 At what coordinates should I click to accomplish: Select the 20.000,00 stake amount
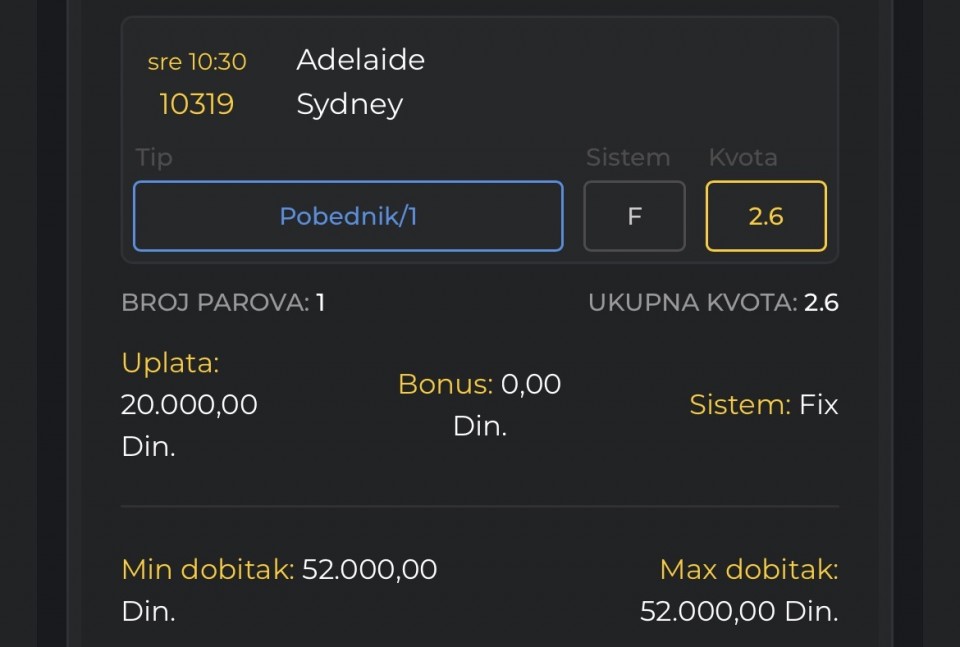[189, 405]
